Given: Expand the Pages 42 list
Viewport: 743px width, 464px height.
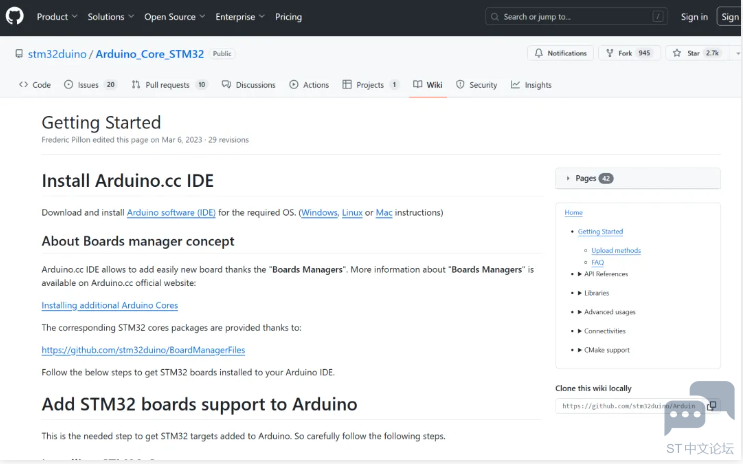Looking at the screenshot, I should (x=638, y=178).
